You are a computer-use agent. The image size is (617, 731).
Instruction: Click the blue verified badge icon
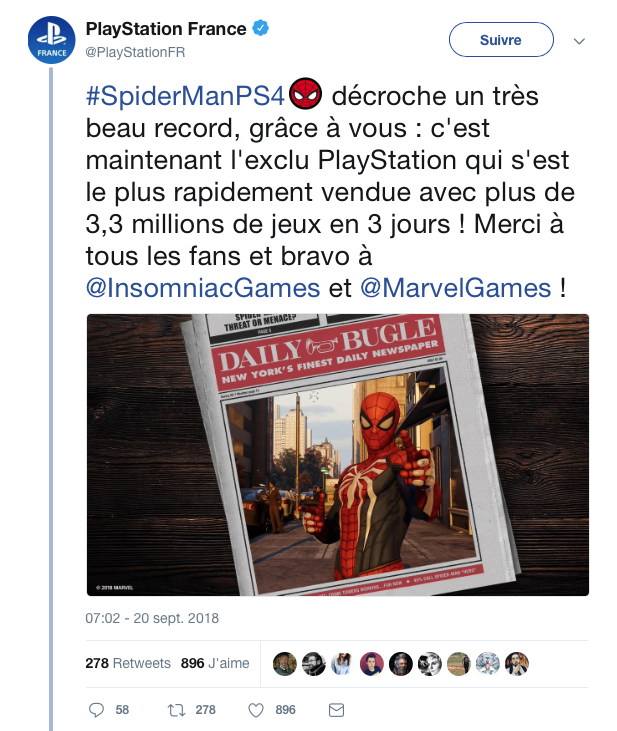tap(260, 28)
